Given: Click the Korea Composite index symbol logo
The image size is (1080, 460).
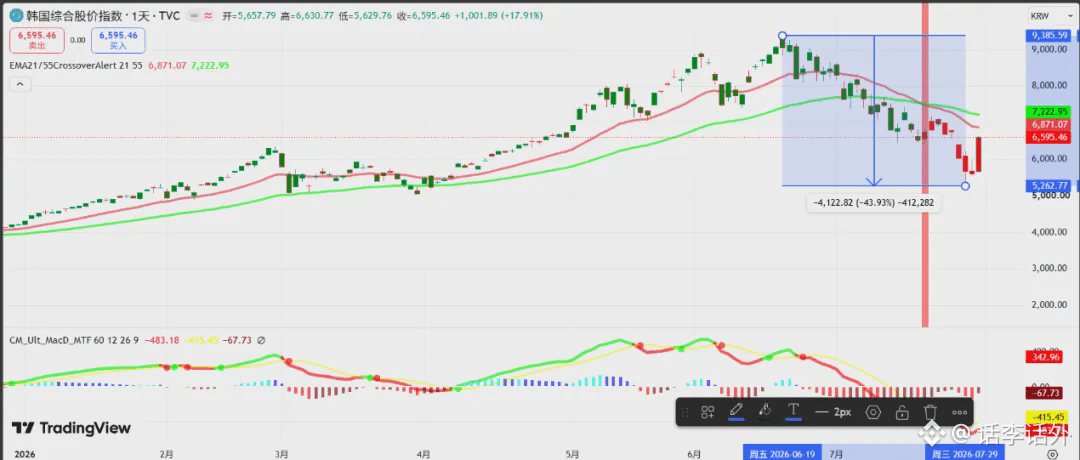Looking at the screenshot, I should tap(16, 14).
